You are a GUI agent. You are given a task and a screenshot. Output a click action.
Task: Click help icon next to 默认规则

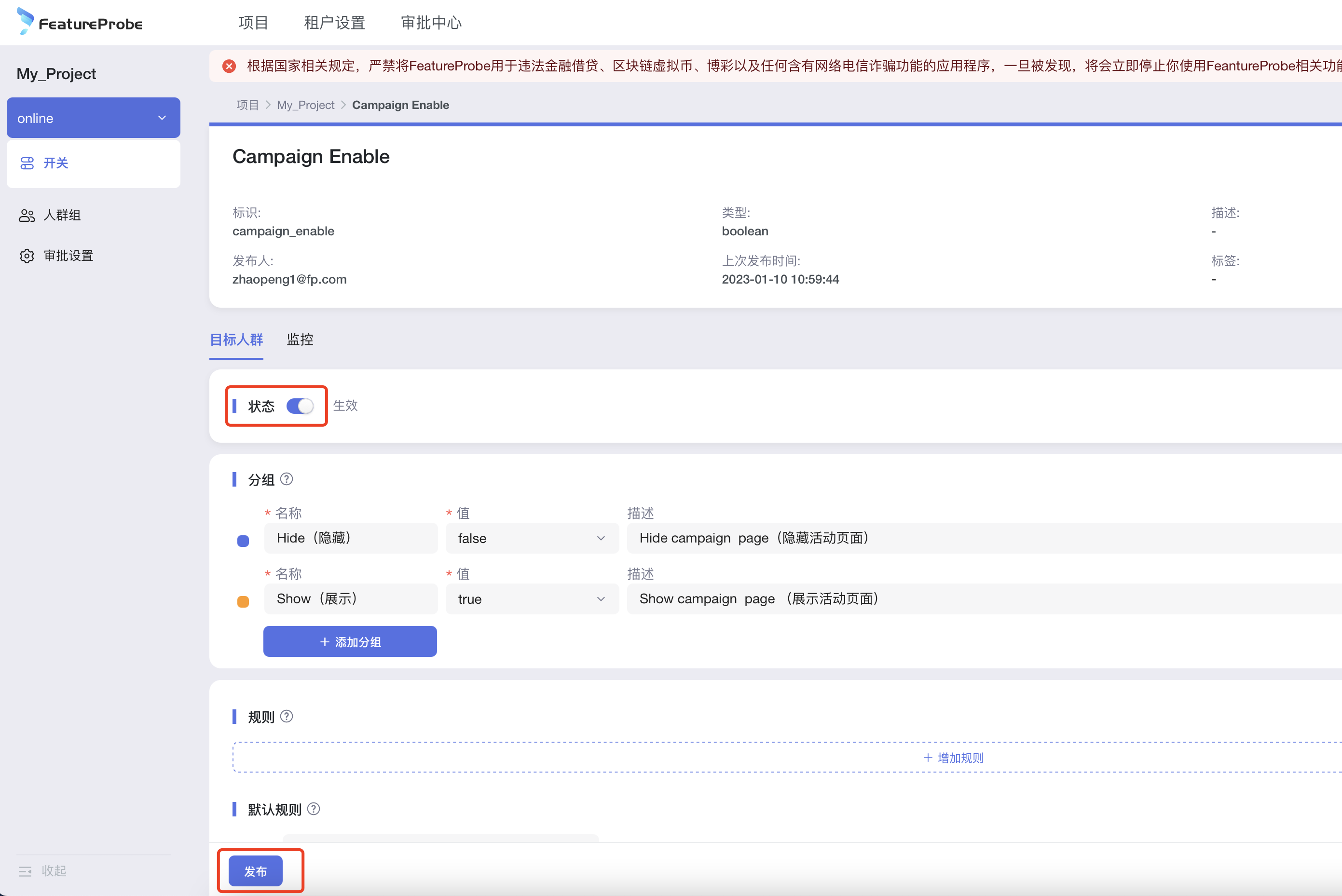[x=314, y=809]
